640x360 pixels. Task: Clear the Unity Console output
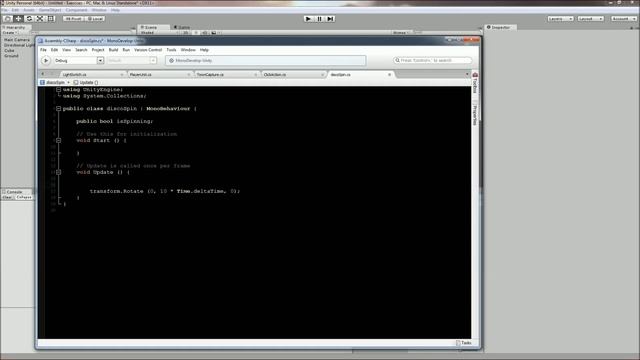7,198
